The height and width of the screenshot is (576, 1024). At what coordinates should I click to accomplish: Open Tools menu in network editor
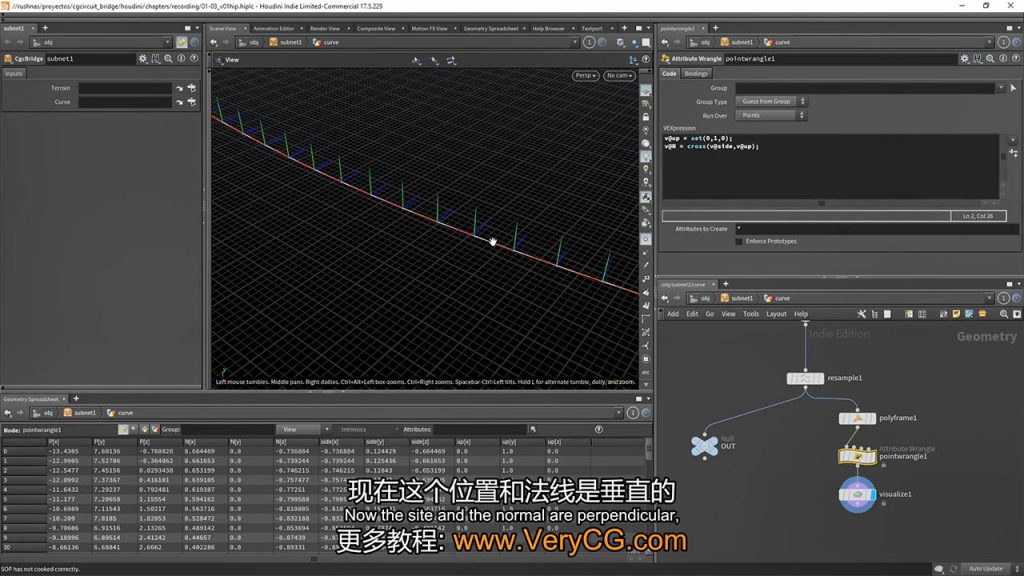pyautogui.click(x=751, y=314)
